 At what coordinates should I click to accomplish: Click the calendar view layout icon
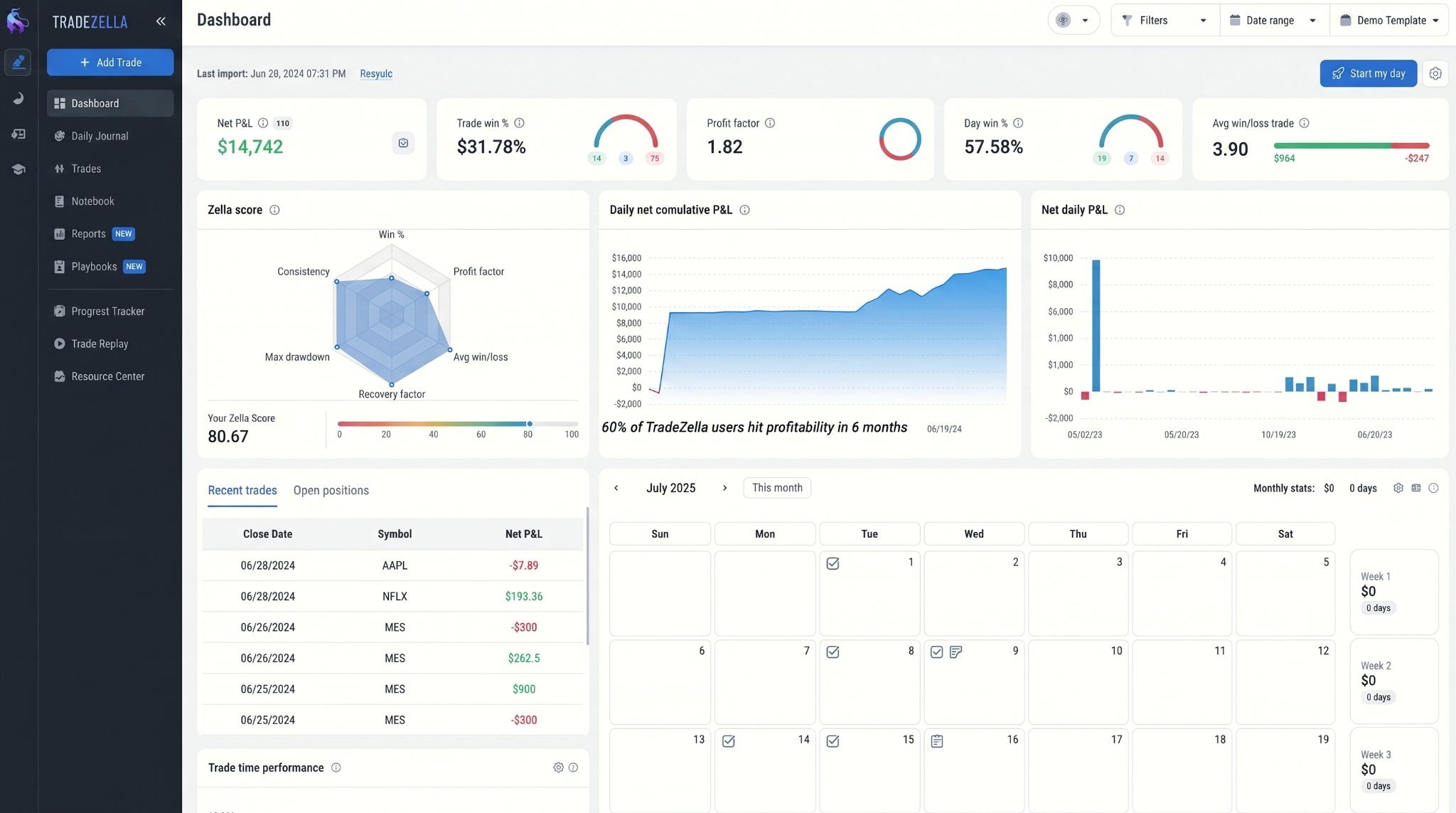1416,488
